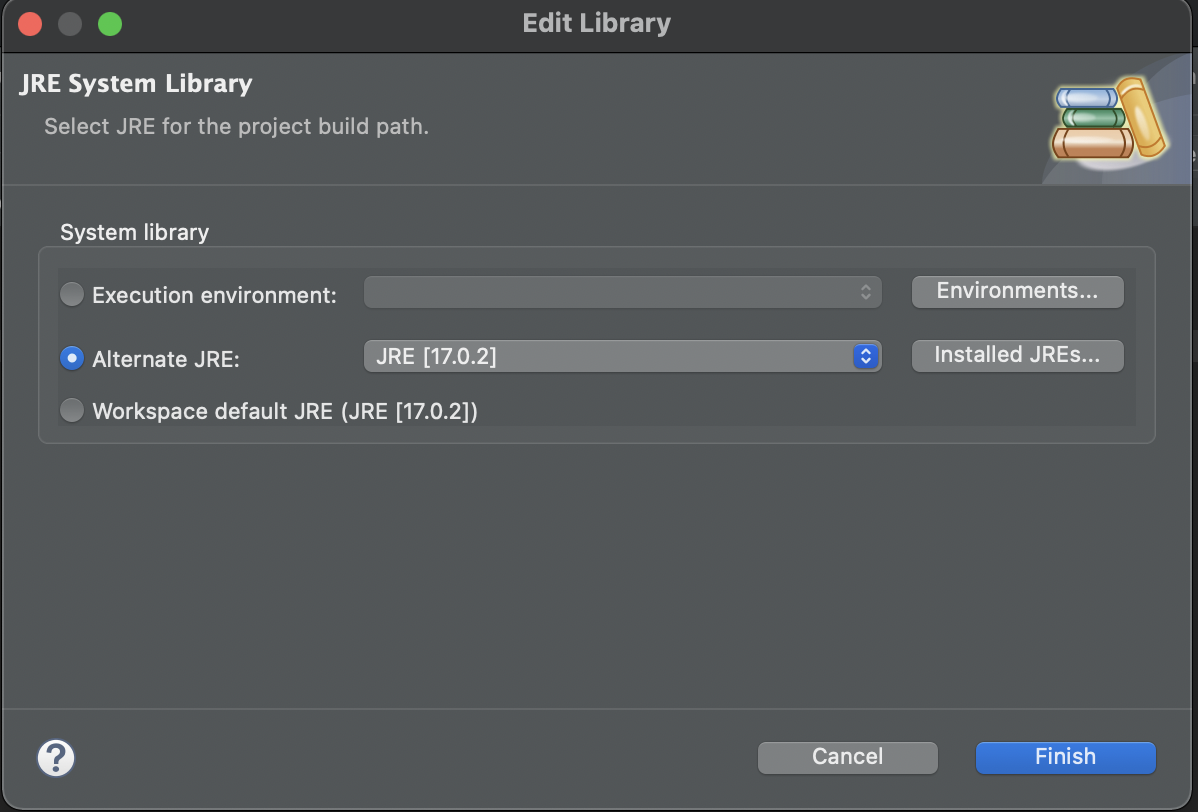
Task: Click the Edit Library window title
Action: click(597, 23)
